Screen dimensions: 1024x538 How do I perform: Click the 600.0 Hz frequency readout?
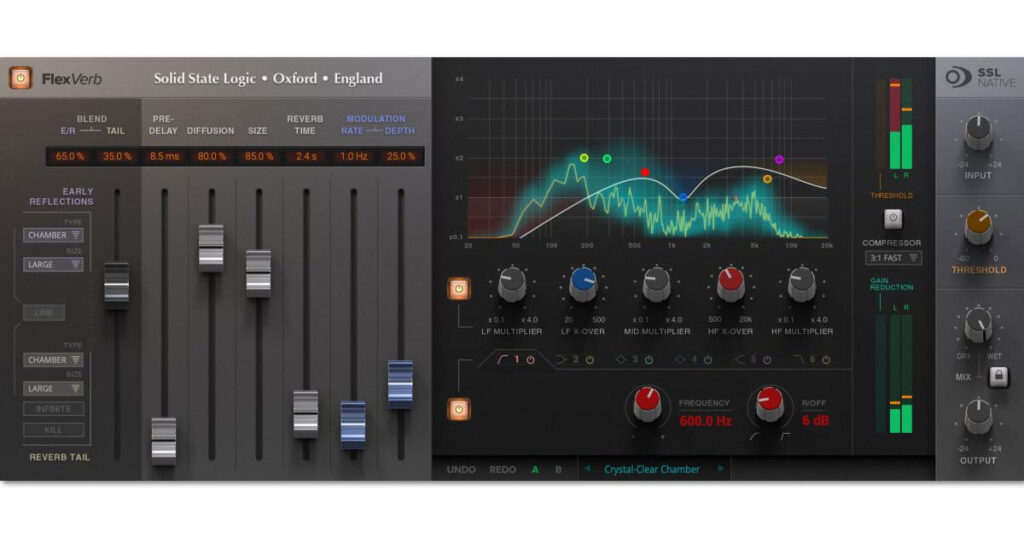pos(705,421)
